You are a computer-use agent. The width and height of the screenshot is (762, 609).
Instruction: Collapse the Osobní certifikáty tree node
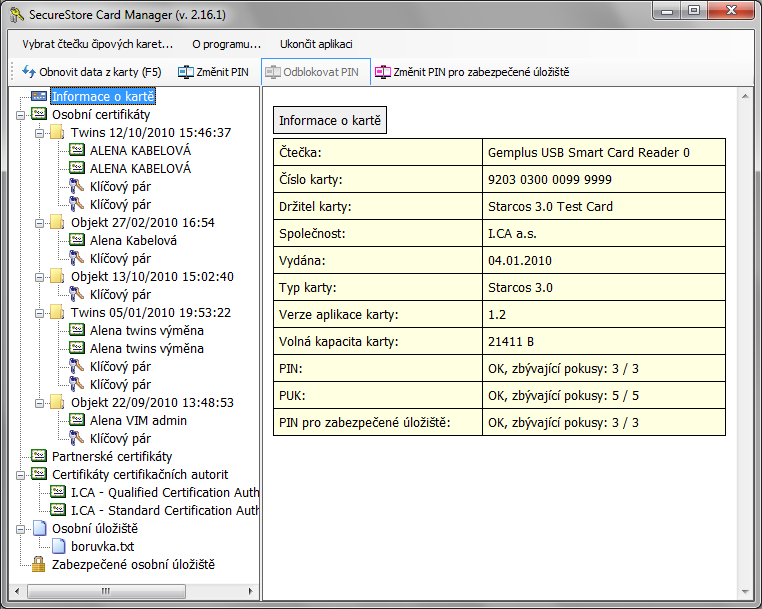pyautogui.click(x=20, y=115)
